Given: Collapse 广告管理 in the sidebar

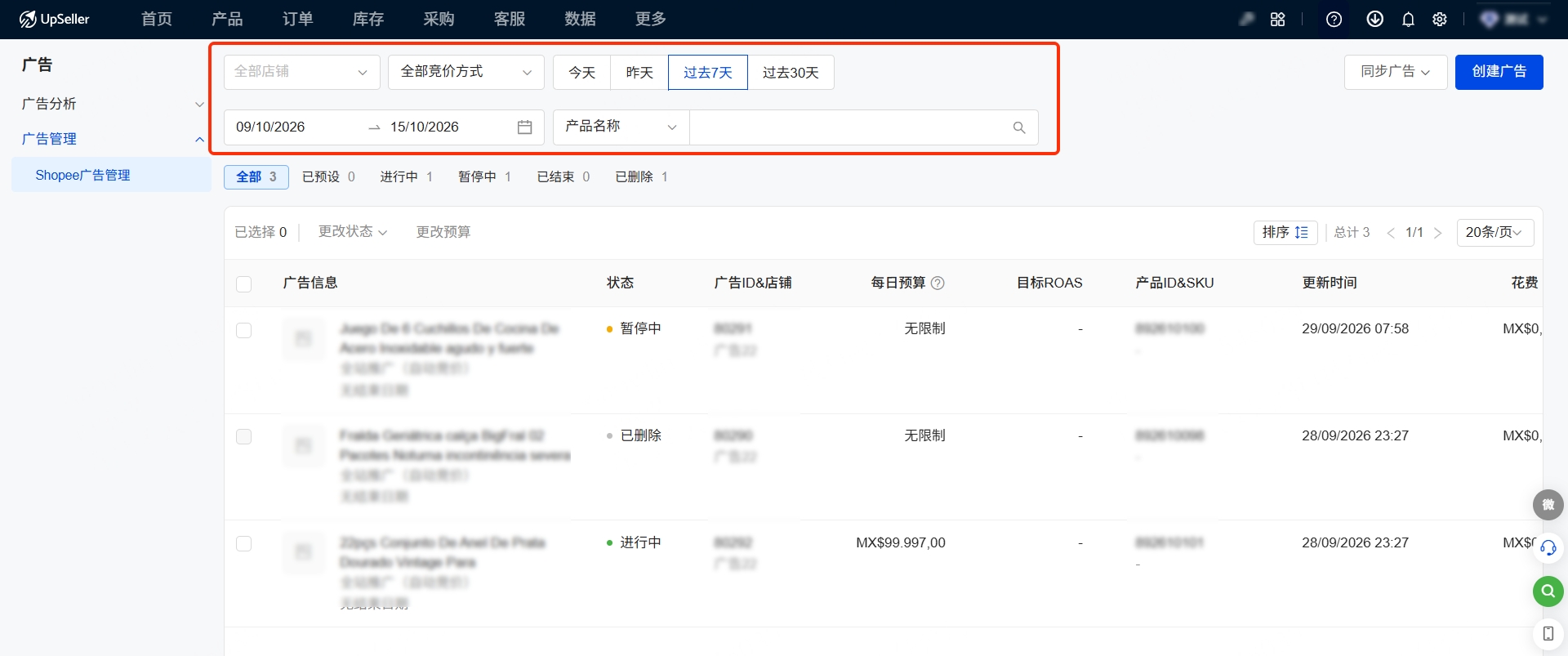Looking at the screenshot, I should pos(112,139).
